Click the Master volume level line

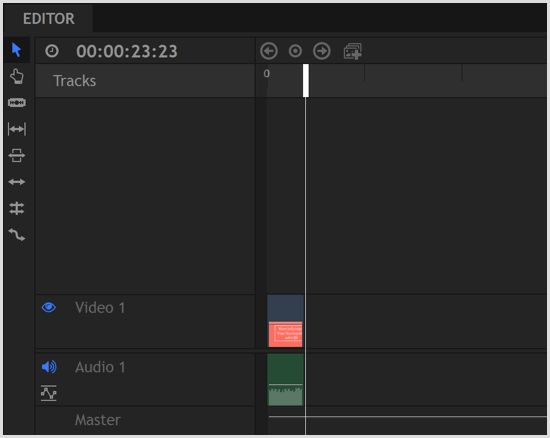click(x=407, y=417)
